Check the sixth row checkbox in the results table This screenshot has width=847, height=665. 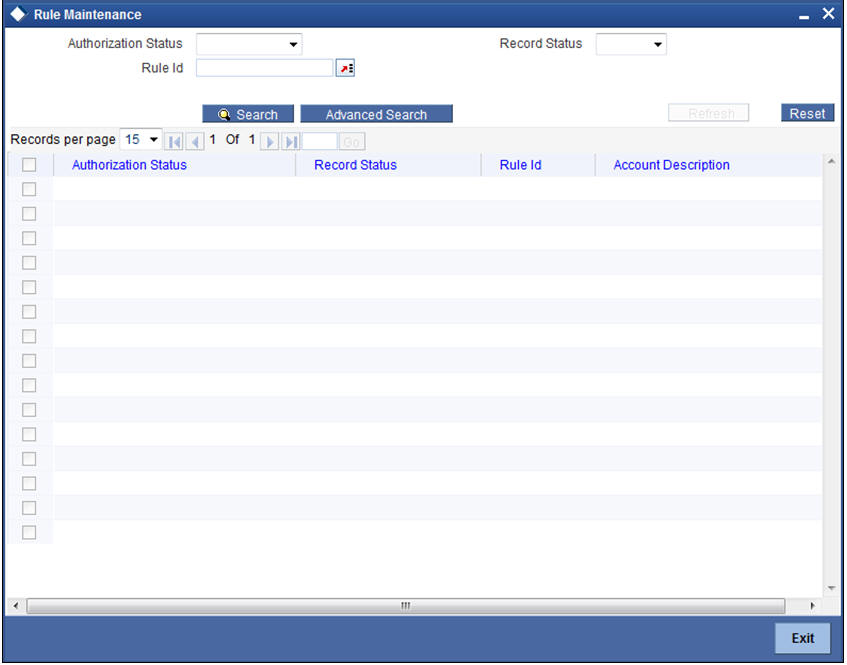[x=29, y=312]
